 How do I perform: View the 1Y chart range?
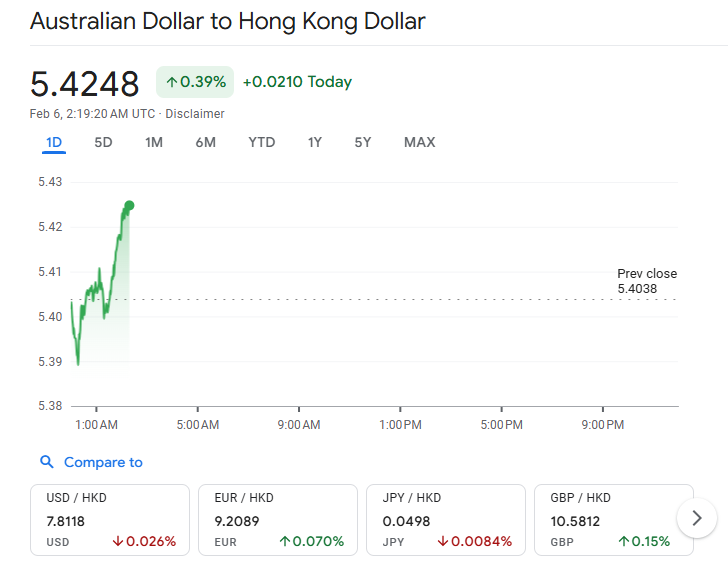click(x=314, y=142)
